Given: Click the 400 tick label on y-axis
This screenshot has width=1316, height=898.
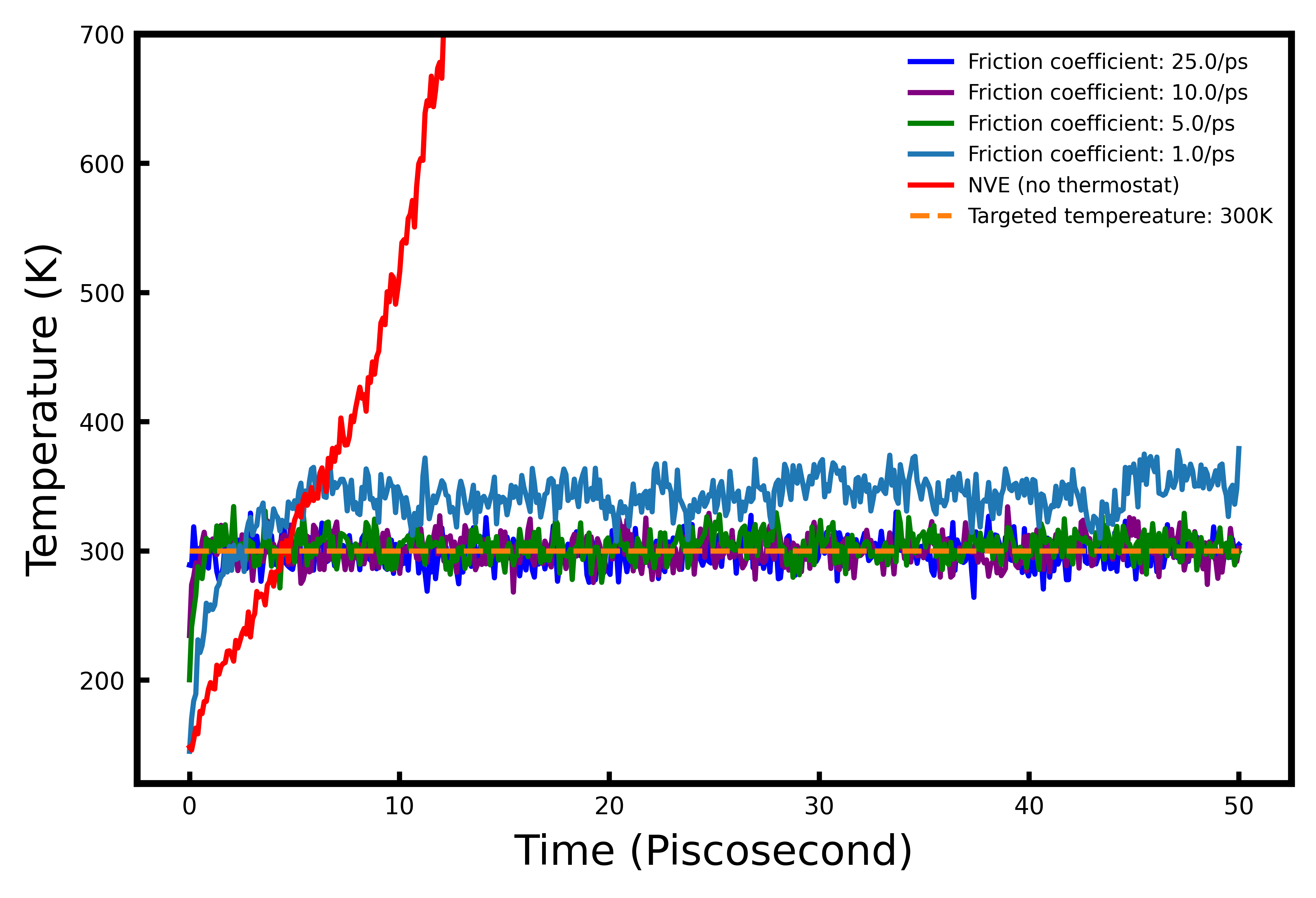Looking at the screenshot, I should [x=101, y=422].
